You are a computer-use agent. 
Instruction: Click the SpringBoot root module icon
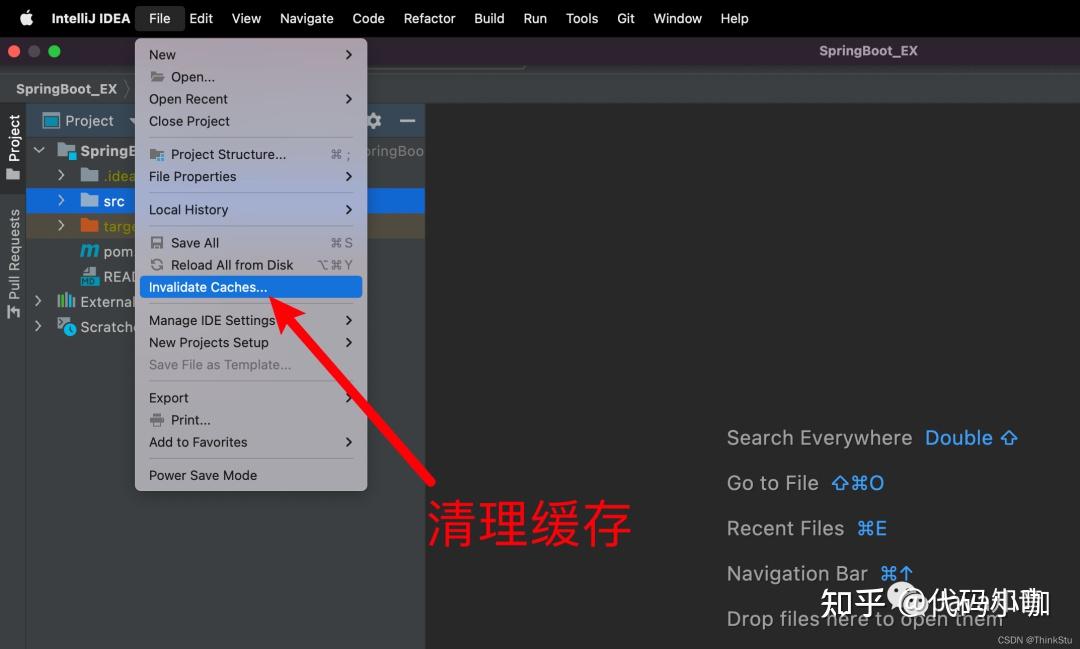pos(67,150)
